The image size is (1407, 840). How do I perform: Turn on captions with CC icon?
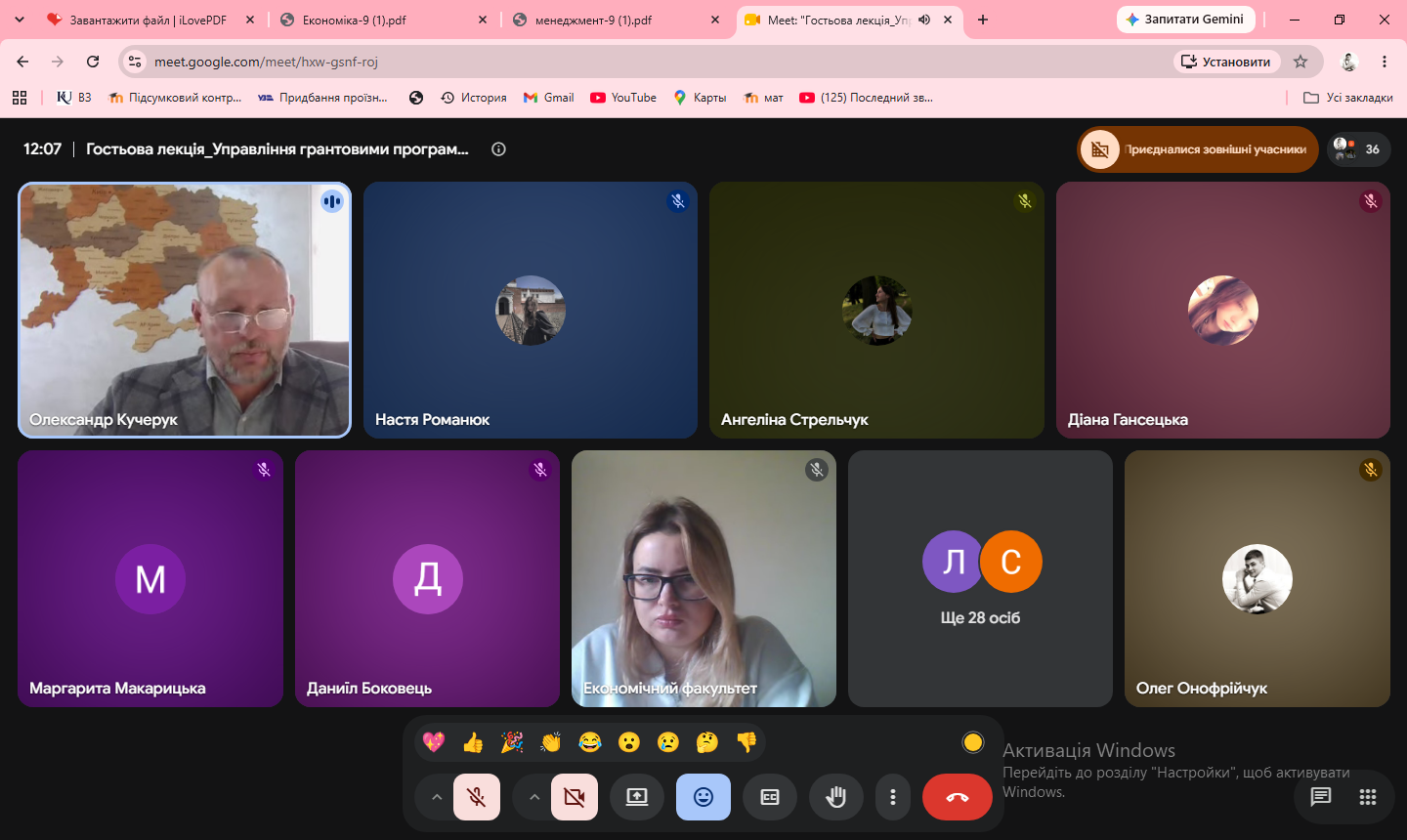[770, 797]
